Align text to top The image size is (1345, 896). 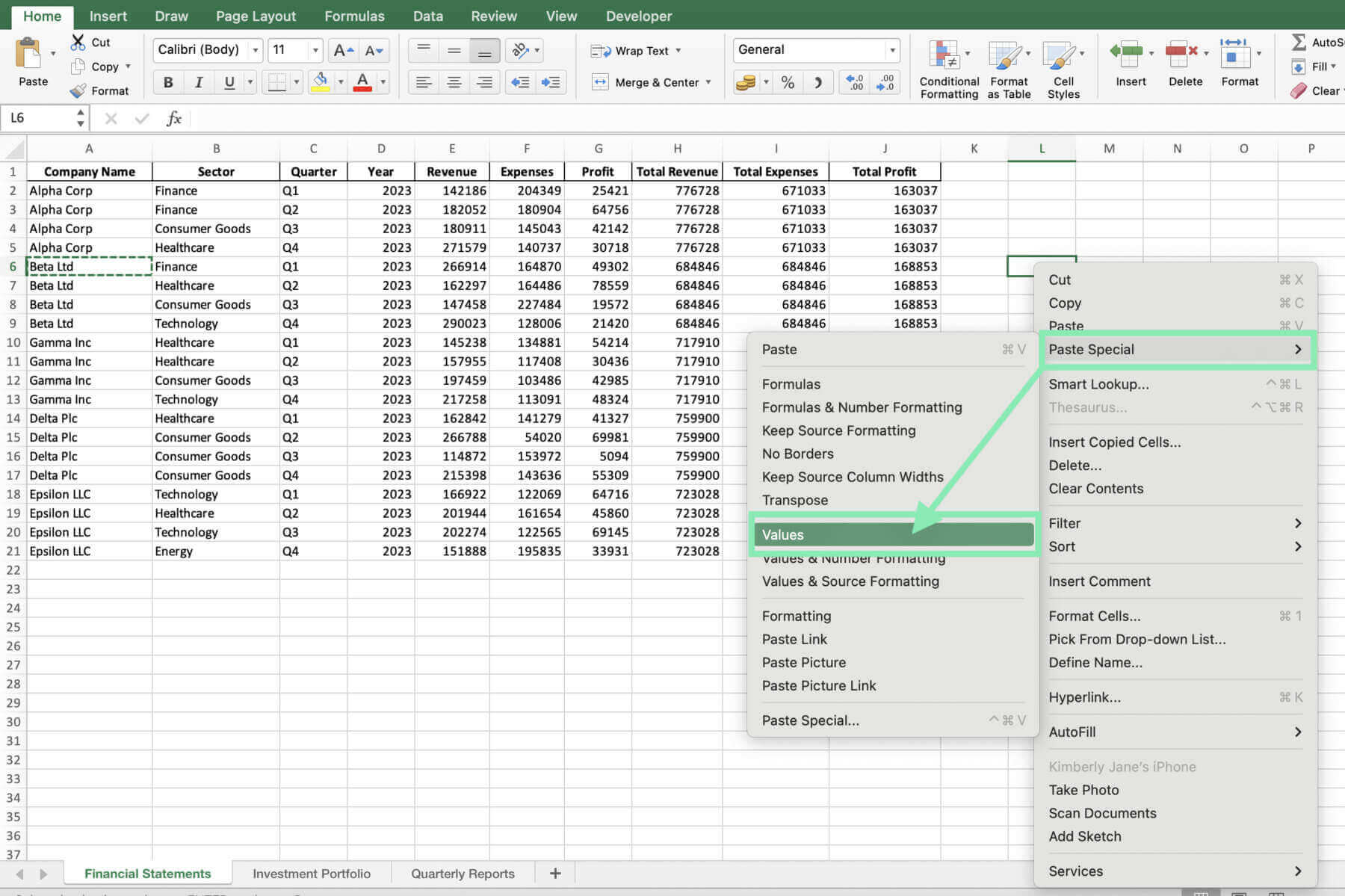tap(424, 50)
